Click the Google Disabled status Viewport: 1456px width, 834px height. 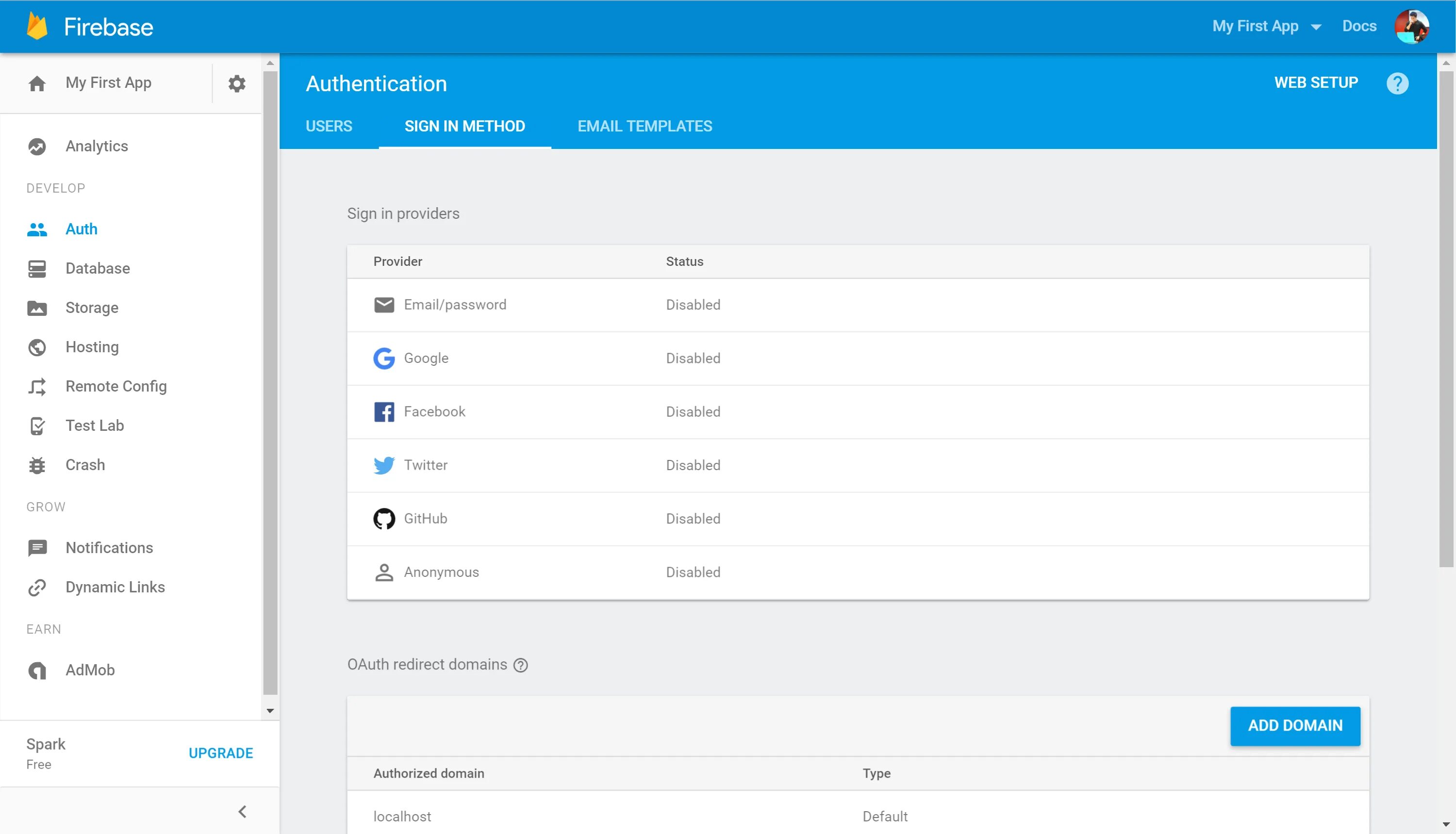693,359
